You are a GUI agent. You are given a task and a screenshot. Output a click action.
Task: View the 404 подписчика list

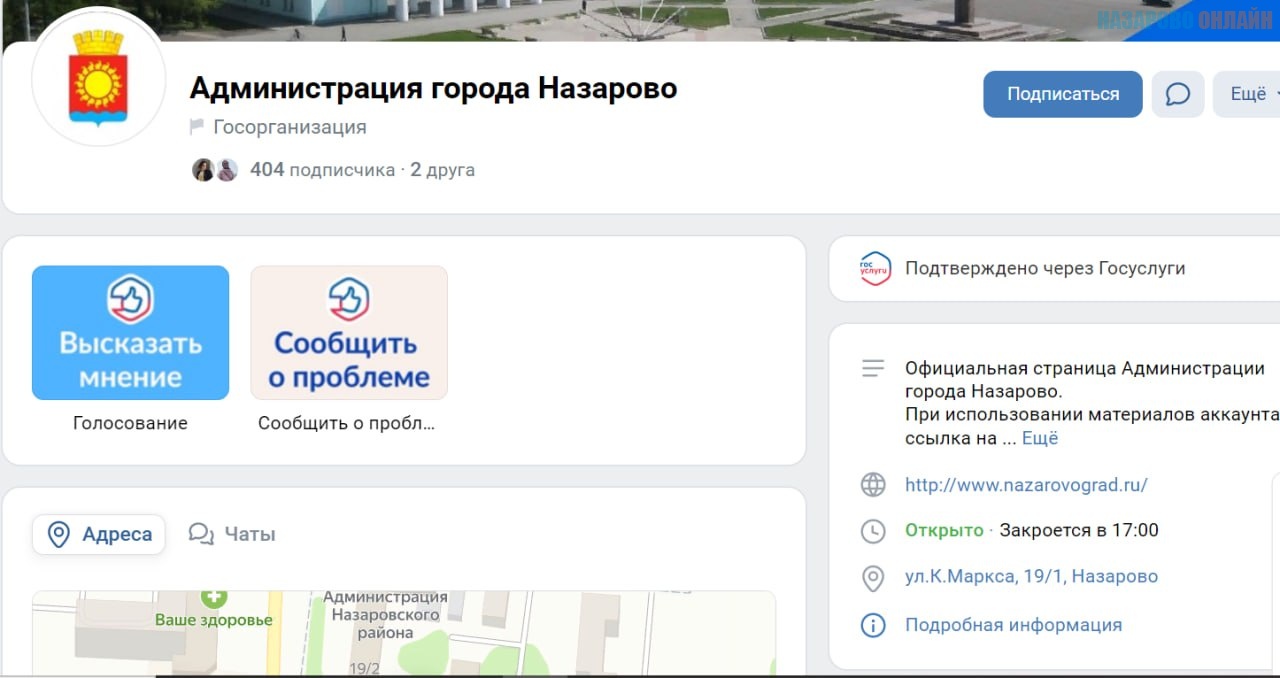point(322,170)
